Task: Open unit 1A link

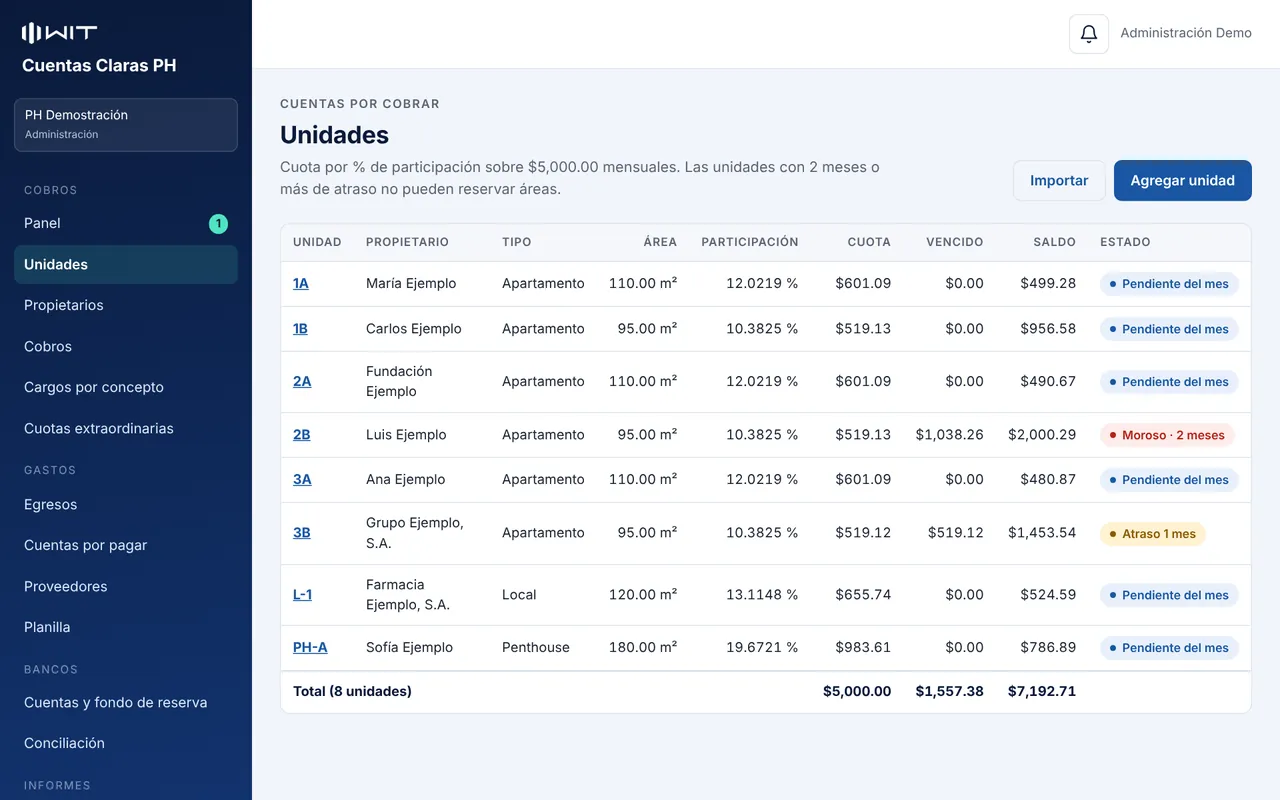Action: (x=301, y=284)
